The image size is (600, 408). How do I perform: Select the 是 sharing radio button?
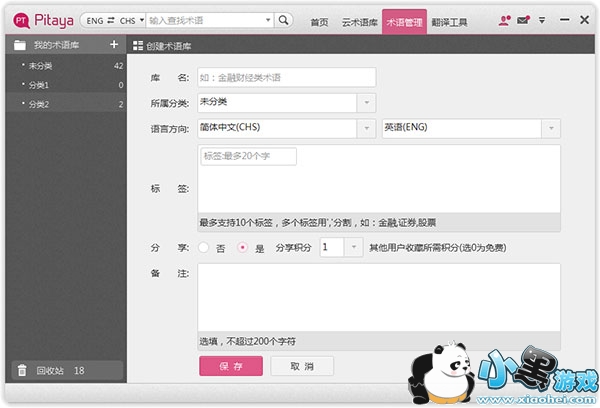(x=242, y=248)
